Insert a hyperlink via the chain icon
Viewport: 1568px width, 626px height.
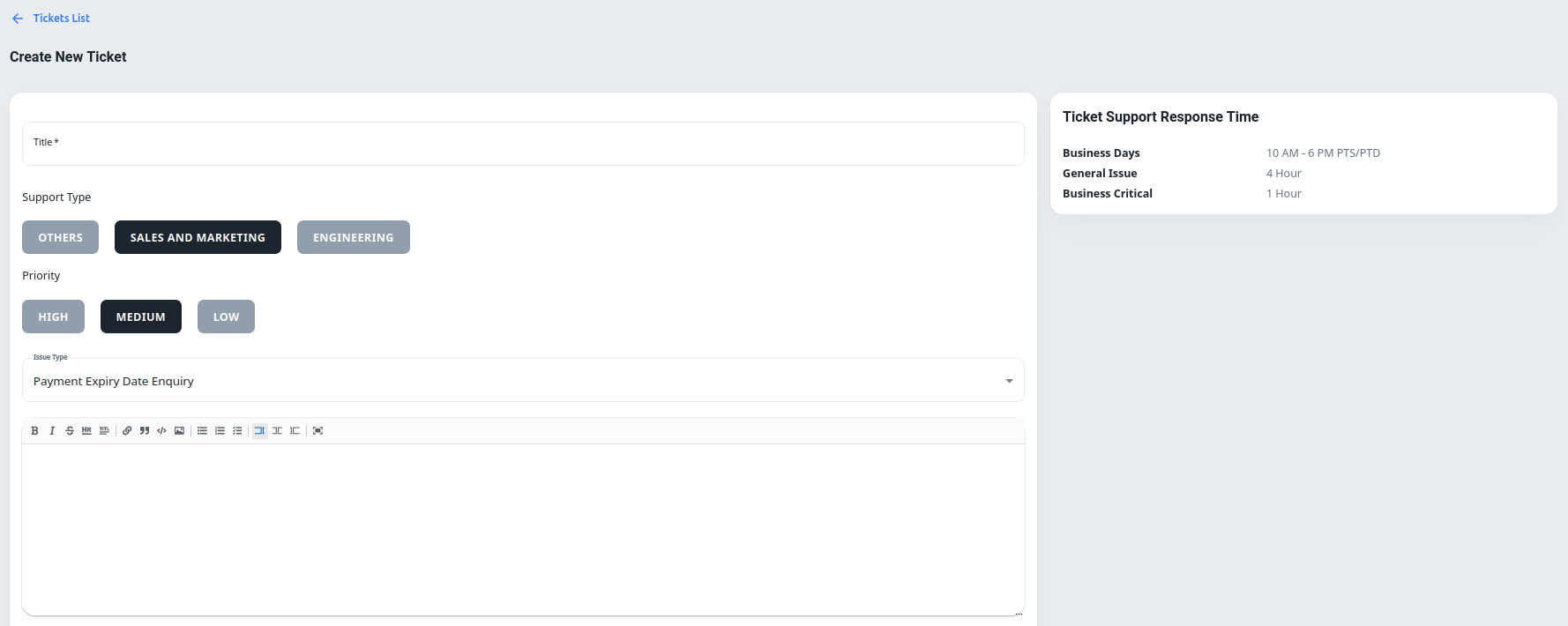tap(127, 431)
